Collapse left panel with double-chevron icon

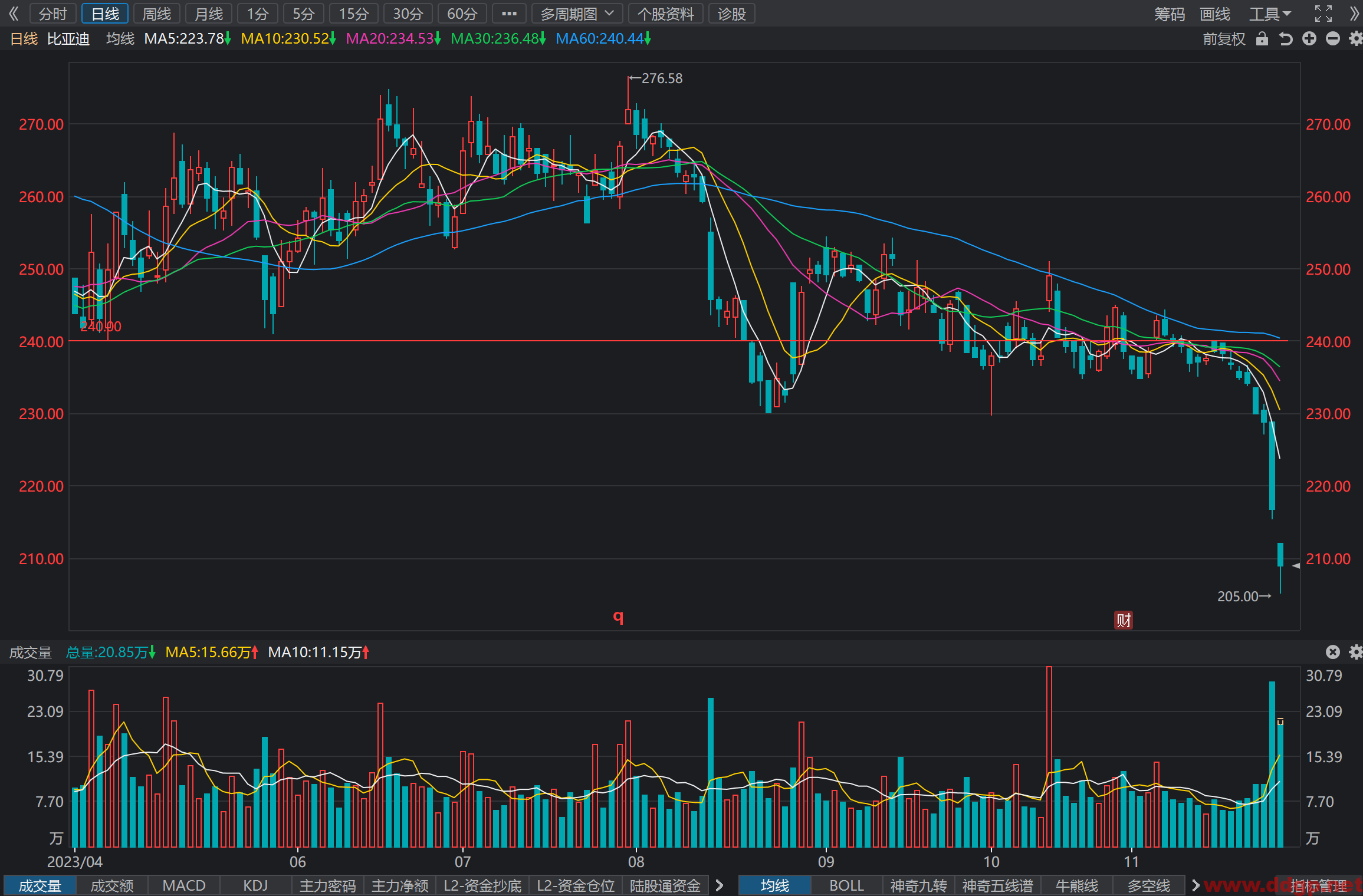click(14, 14)
